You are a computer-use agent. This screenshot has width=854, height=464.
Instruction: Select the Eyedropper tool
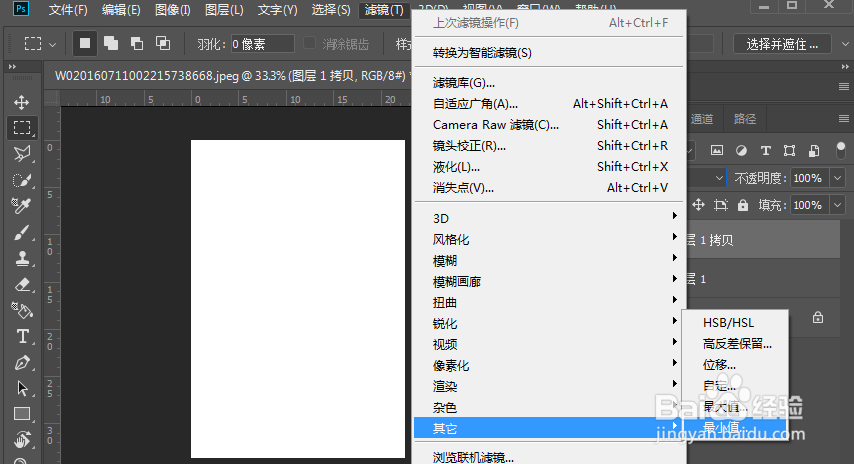[x=22, y=206]
